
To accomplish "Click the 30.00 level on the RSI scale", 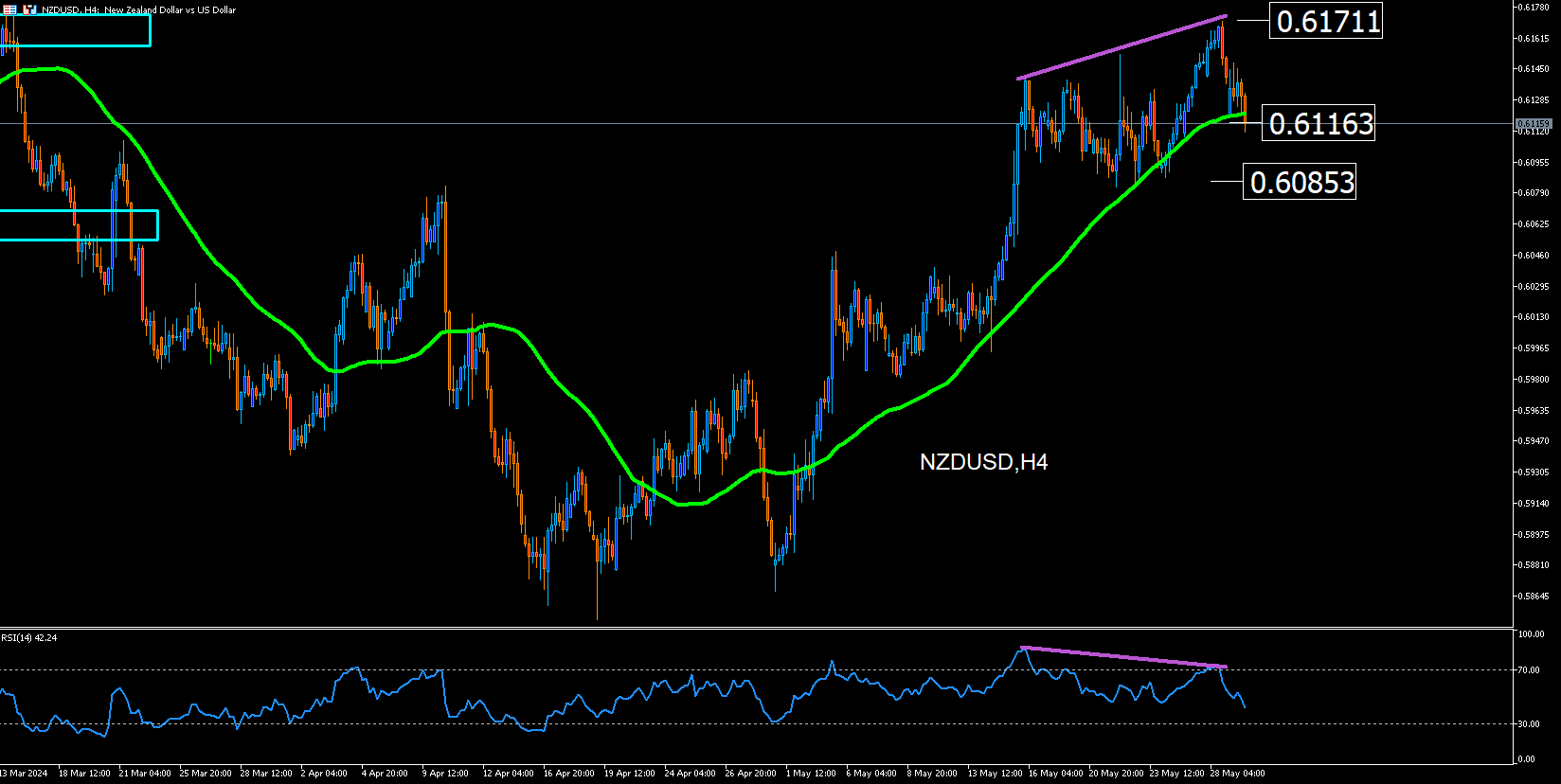I will pos(1528,723).
